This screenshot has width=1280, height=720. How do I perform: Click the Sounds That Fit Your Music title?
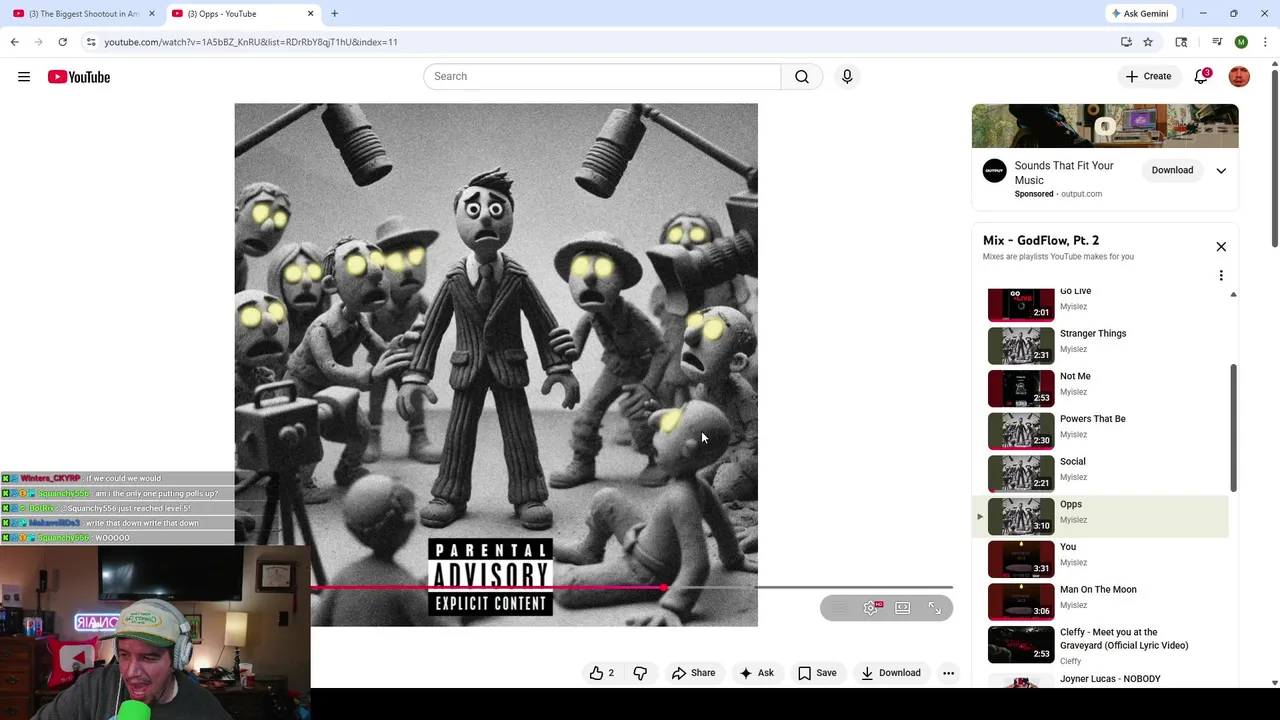pos(1064,173)
